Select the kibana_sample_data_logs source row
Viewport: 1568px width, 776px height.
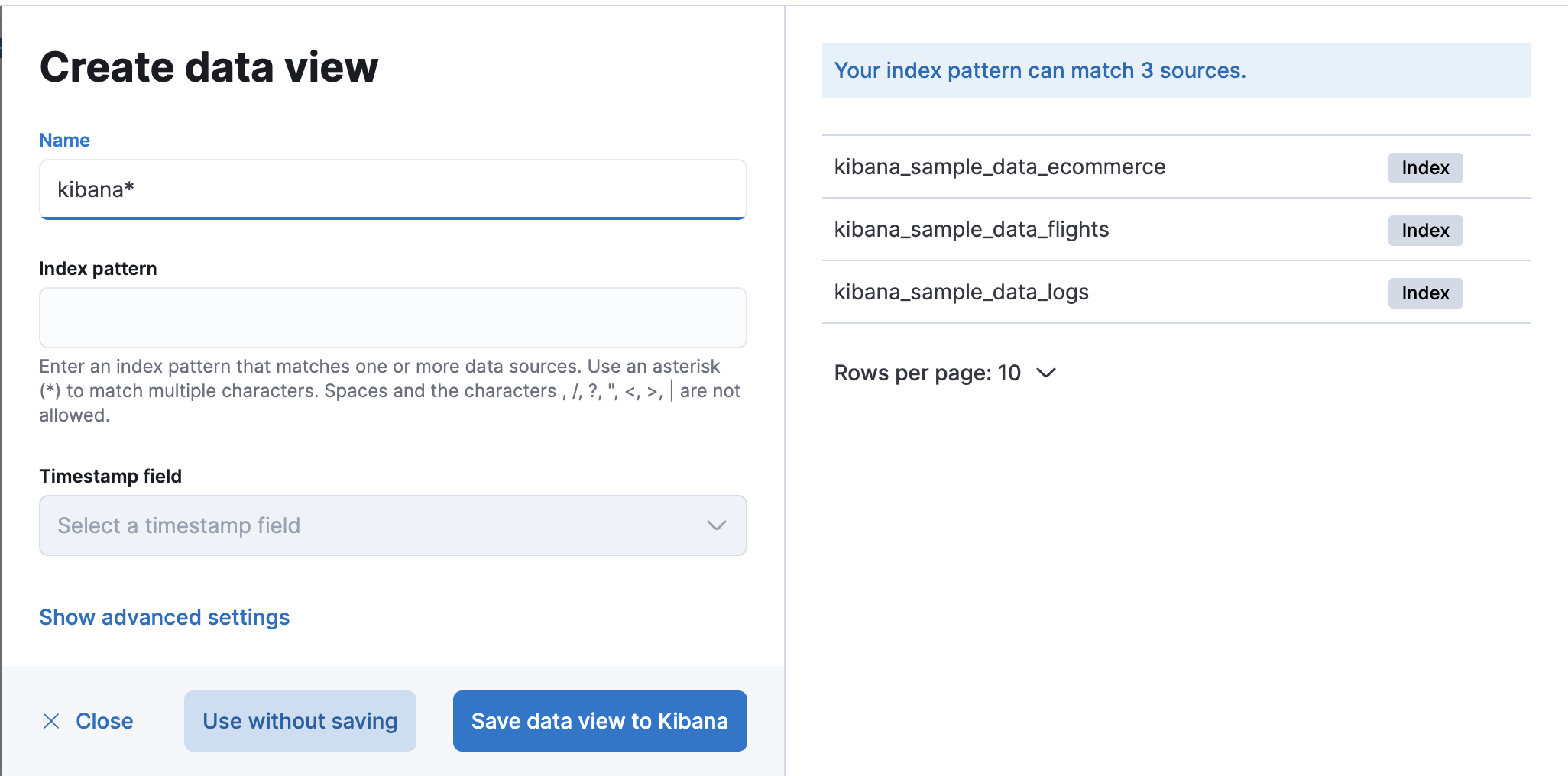(961, 292)
